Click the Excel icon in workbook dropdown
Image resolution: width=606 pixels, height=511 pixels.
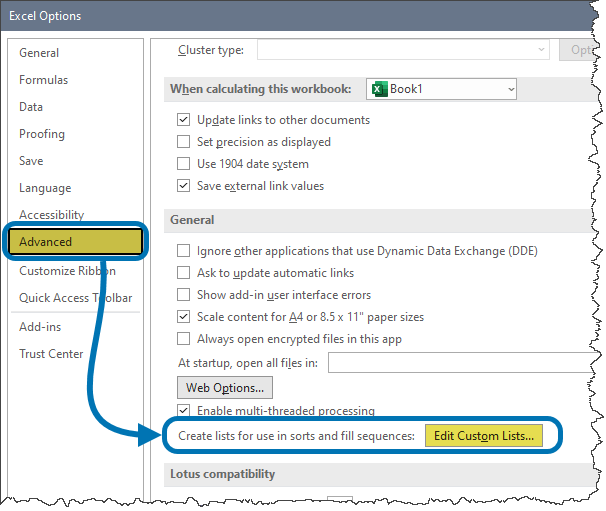(x=379, y=89)
